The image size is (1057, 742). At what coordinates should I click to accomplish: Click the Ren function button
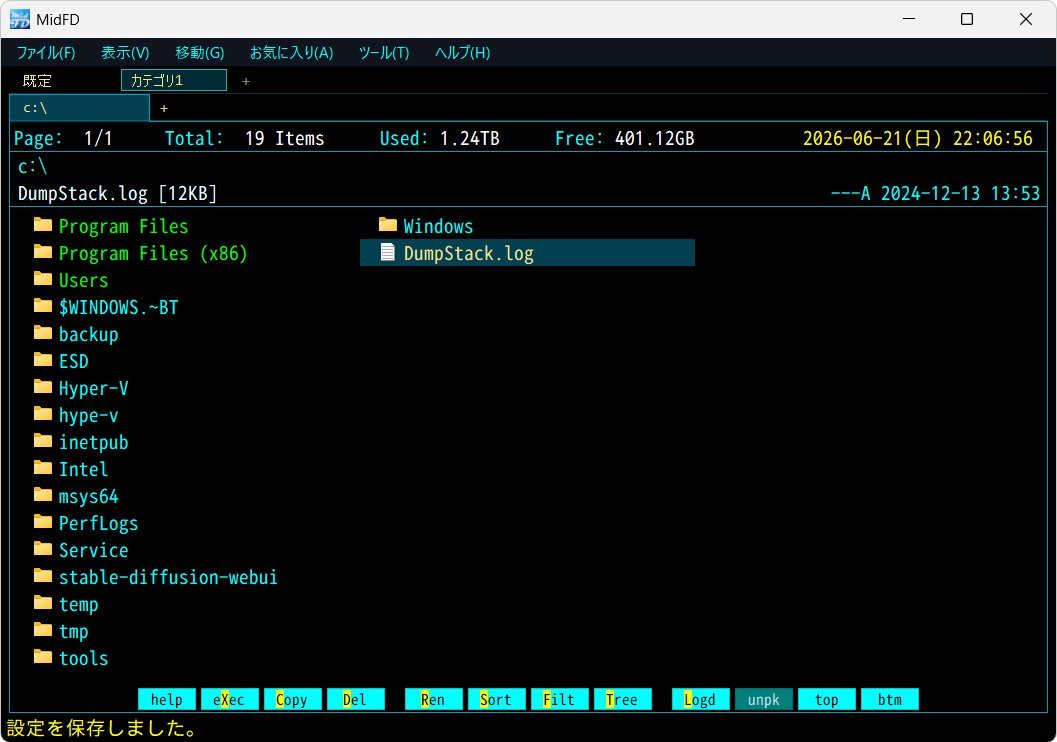[x=433, y=700]
